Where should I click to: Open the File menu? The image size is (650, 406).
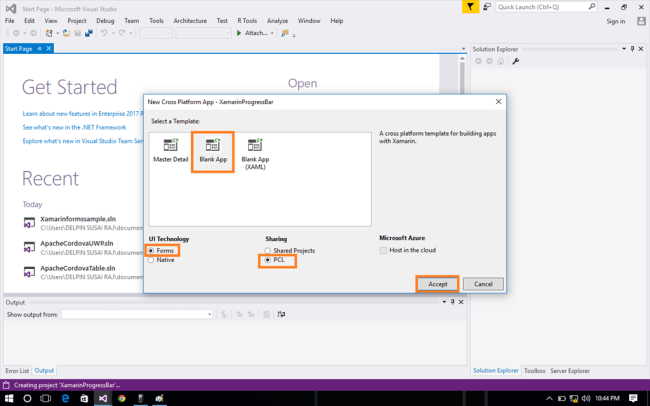click(10, 21)
